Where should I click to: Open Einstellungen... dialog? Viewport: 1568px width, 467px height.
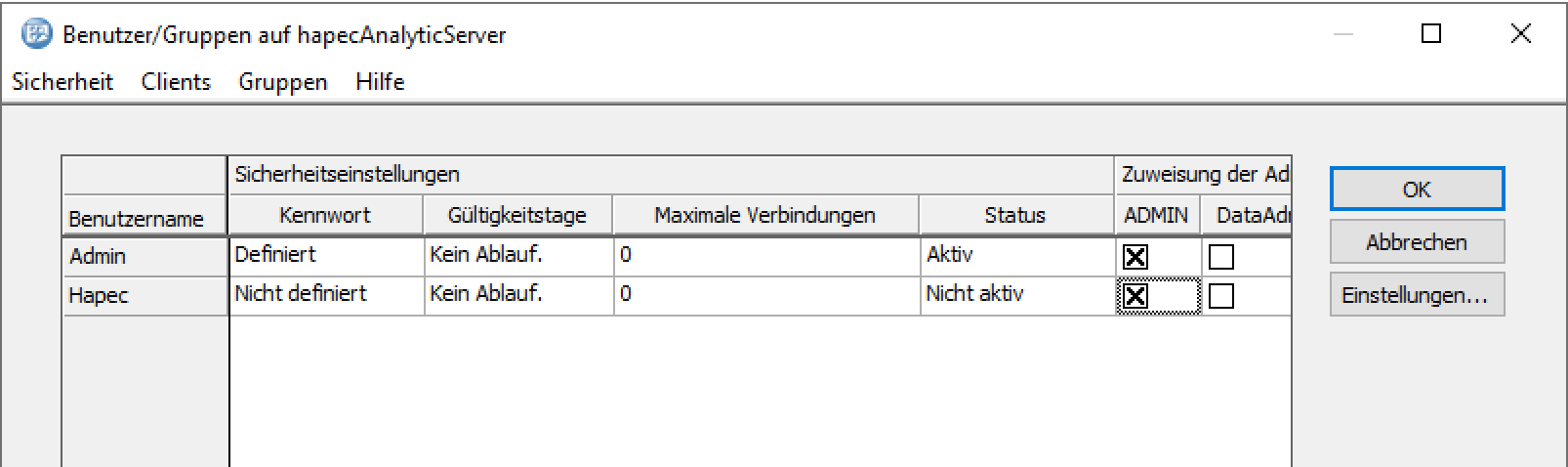pos(1417,295)
